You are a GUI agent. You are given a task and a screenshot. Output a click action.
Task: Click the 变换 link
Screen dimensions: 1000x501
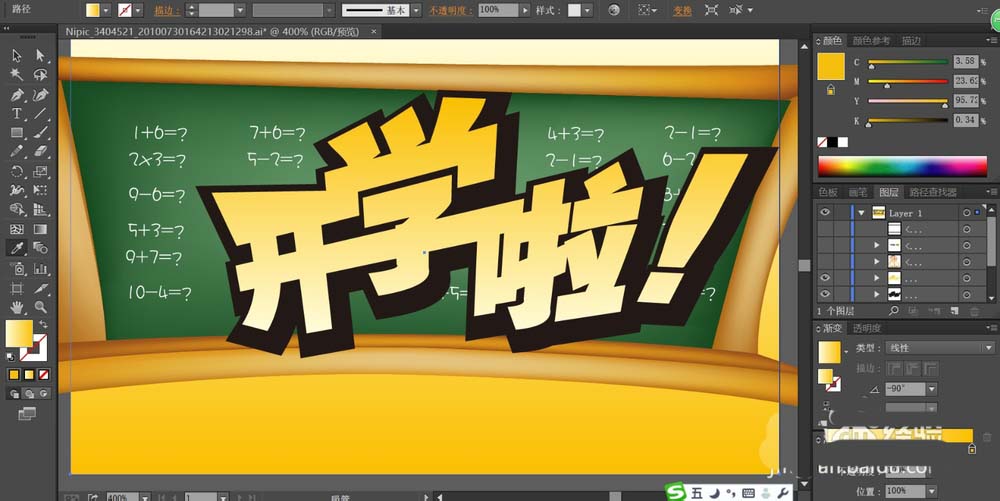[x=682, y=11]
